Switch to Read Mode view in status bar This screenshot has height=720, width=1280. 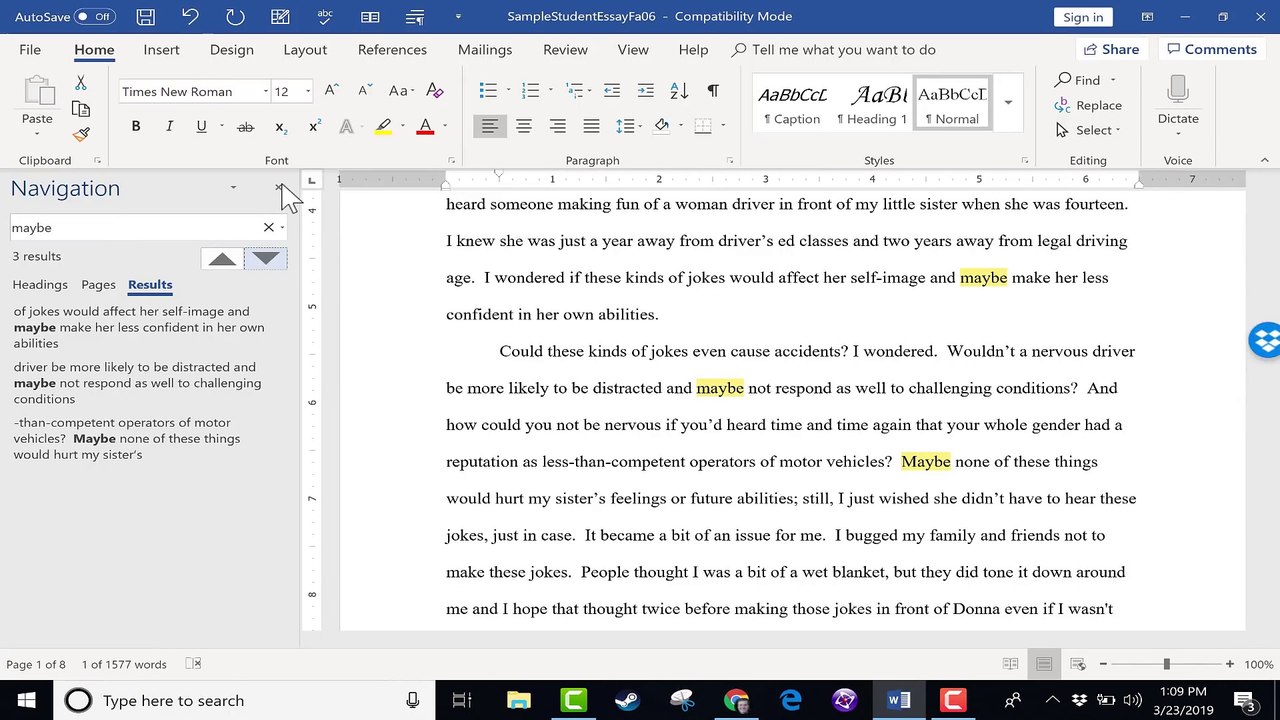1010,664
